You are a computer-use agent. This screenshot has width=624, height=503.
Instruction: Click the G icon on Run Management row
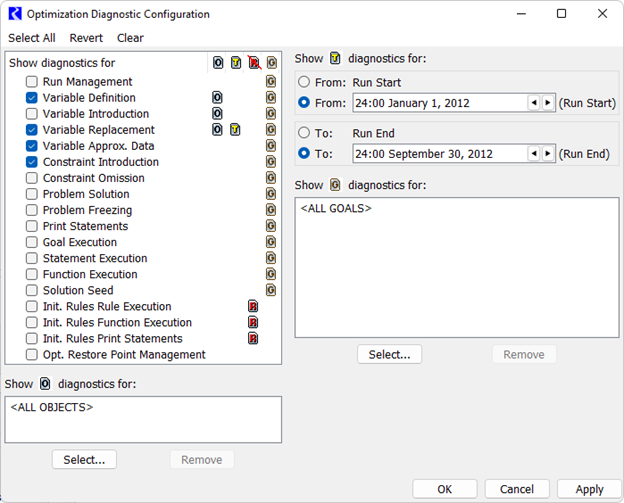coord(271,82)
